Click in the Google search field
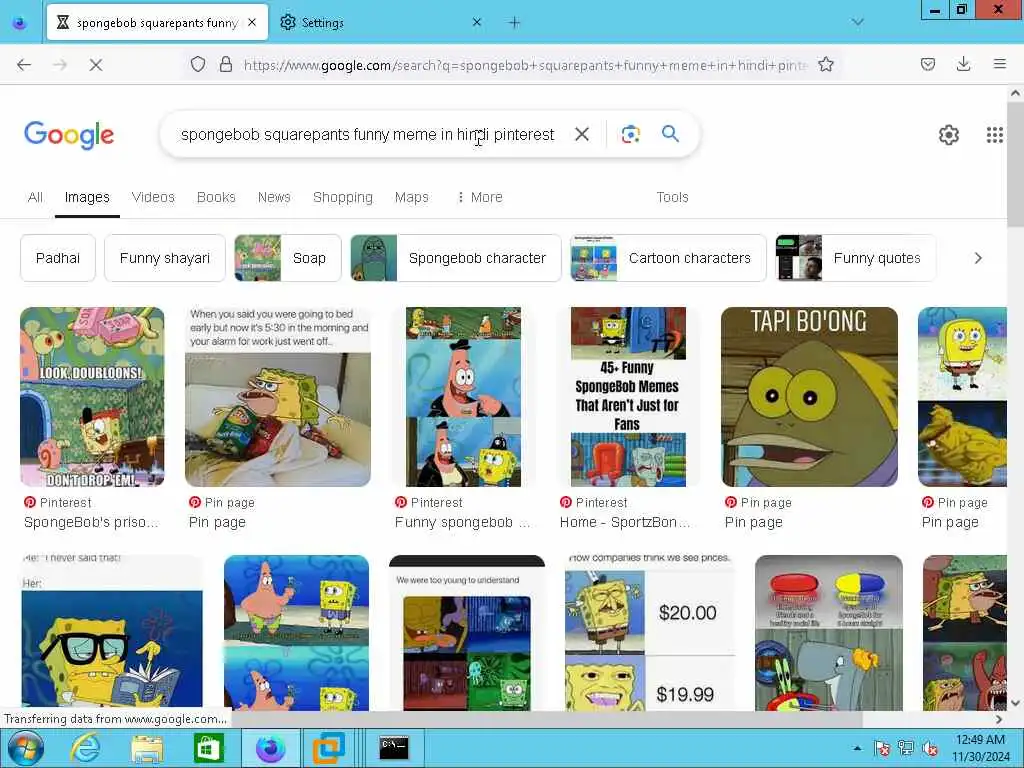Screen dimensions: 1024x768 click(367, 135)
